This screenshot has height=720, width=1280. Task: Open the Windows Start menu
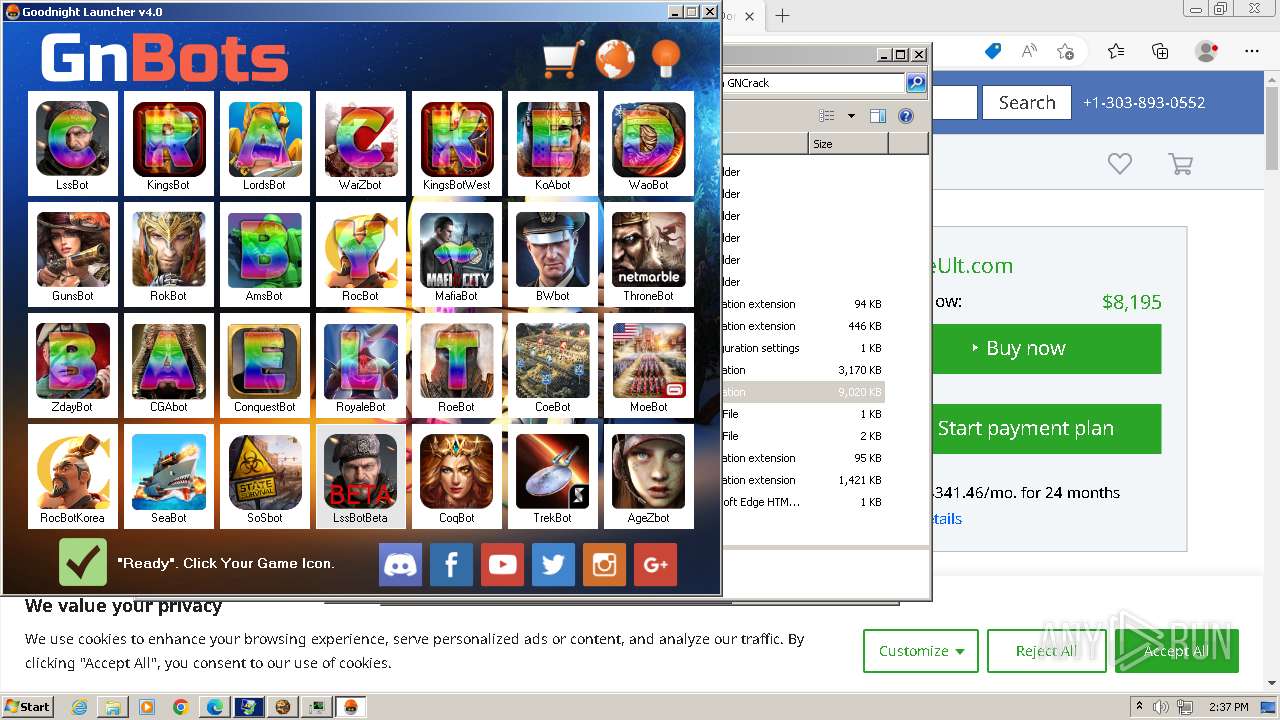(27, 706)
